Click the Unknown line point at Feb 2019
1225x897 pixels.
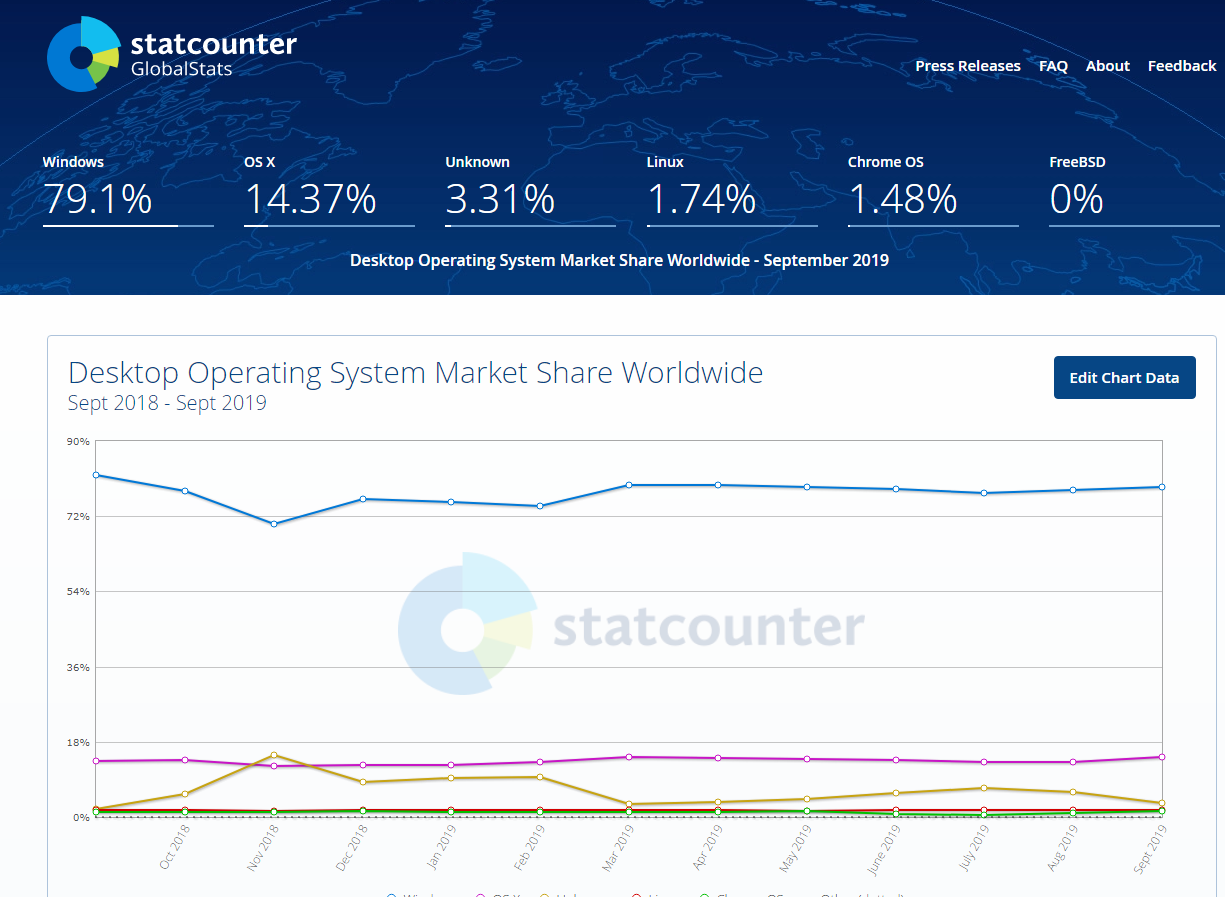coord(540,777)
